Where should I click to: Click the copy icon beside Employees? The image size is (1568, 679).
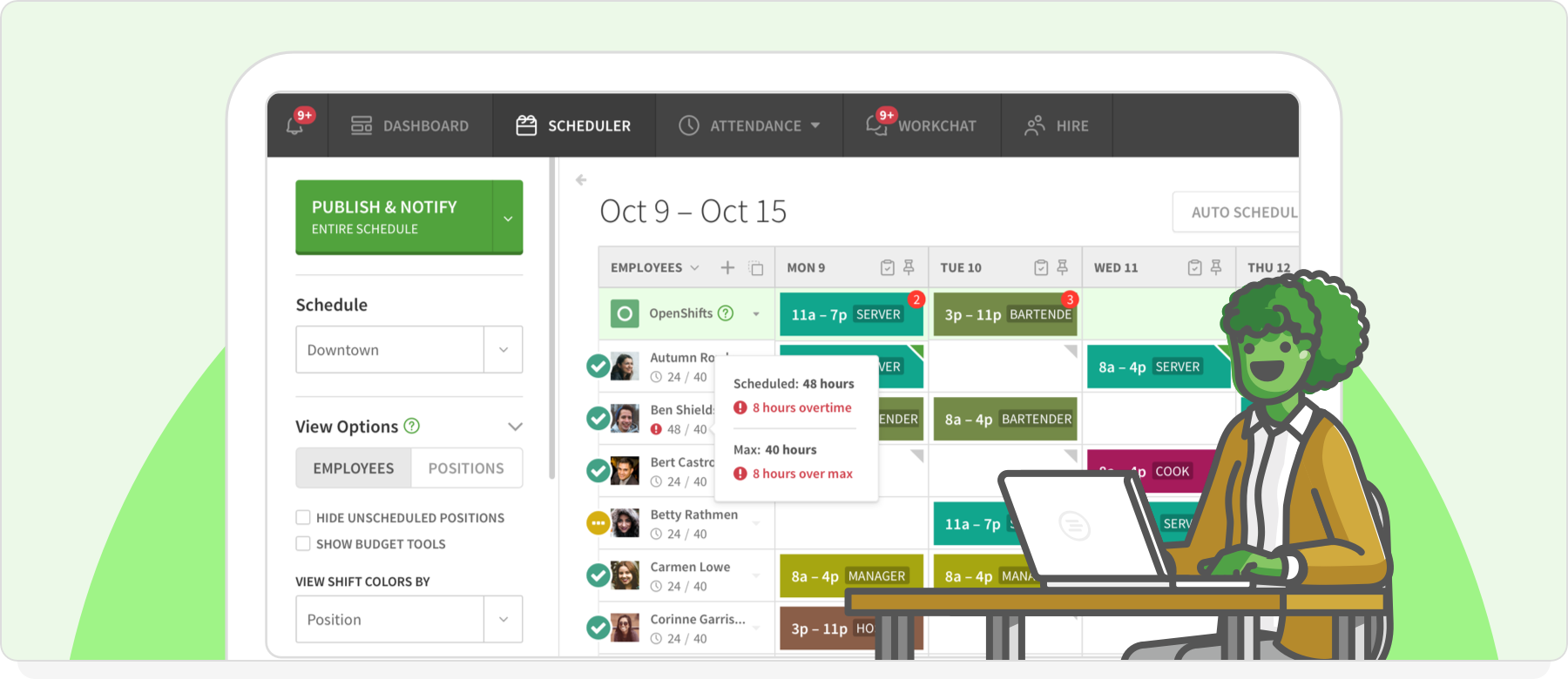(756, 268)
